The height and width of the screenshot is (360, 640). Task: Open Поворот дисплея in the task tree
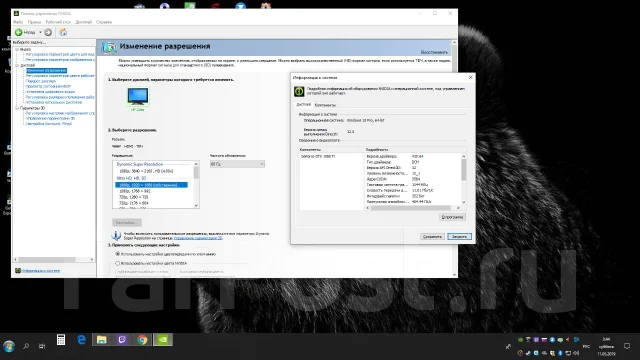point(40,81)
